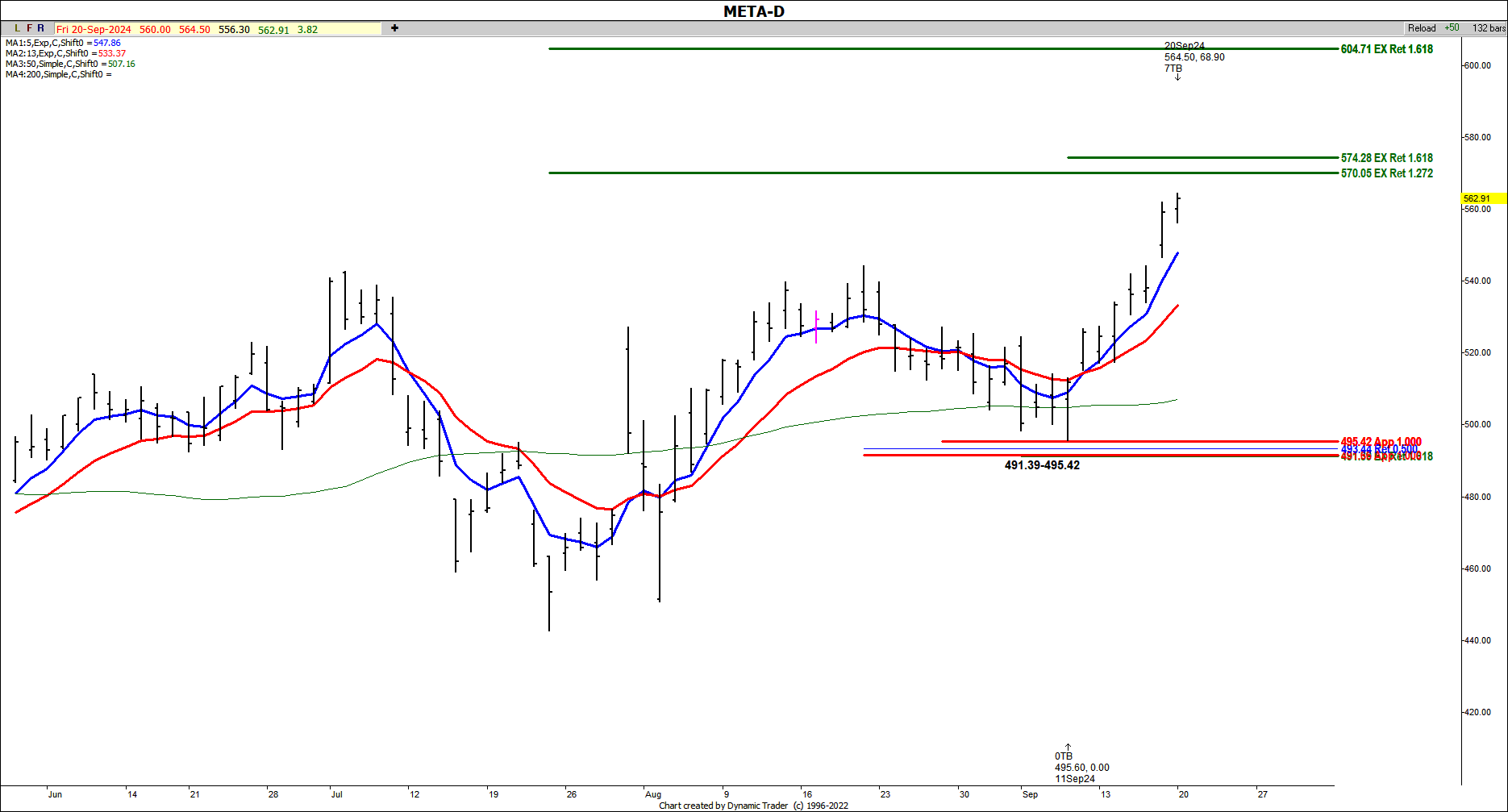Click the high price 564.50 in header

coord(194,29)
